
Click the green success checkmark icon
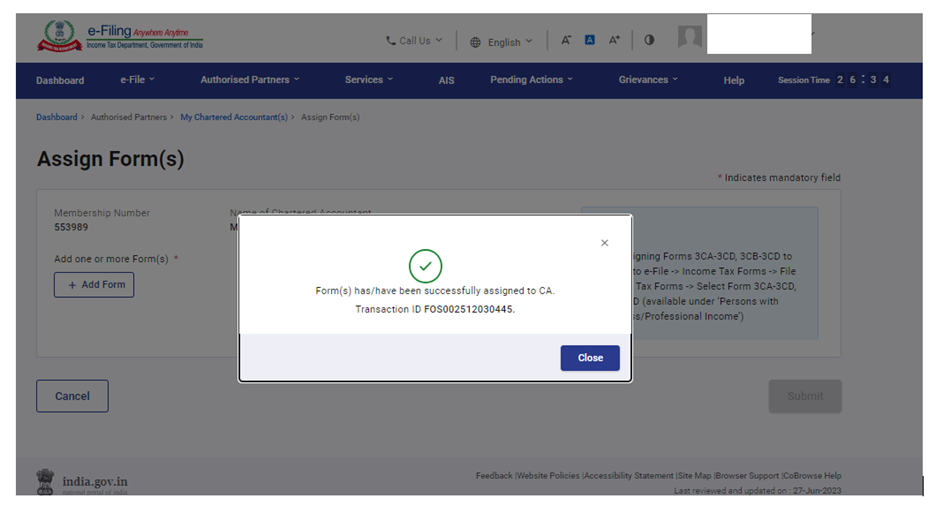[425, 265]
